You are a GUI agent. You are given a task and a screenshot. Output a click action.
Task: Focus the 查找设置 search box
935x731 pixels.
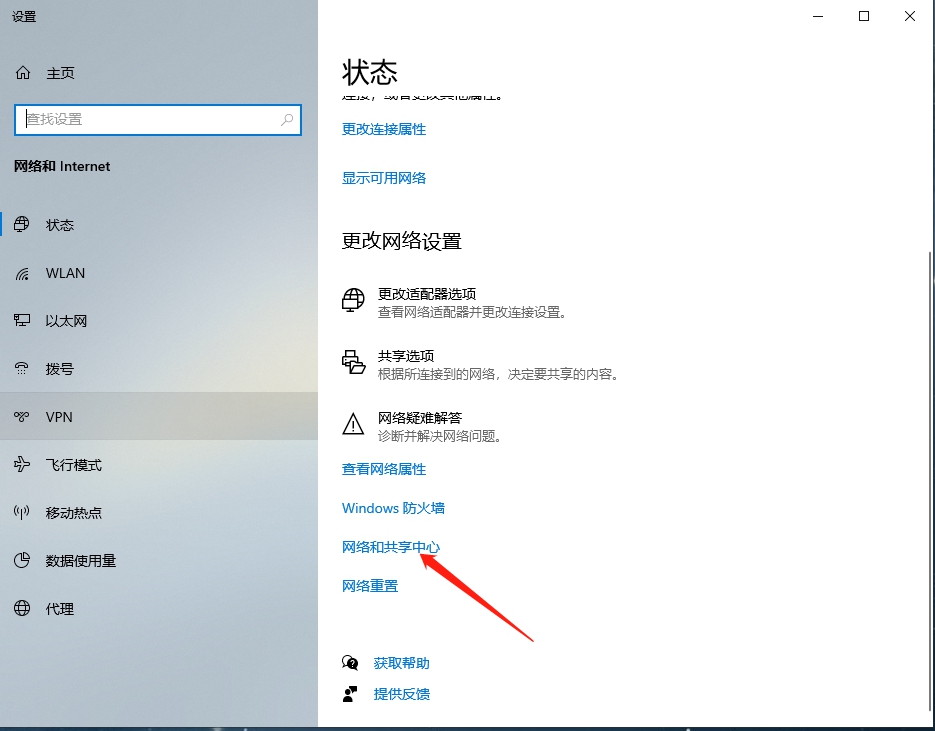(x=158, y=120)
